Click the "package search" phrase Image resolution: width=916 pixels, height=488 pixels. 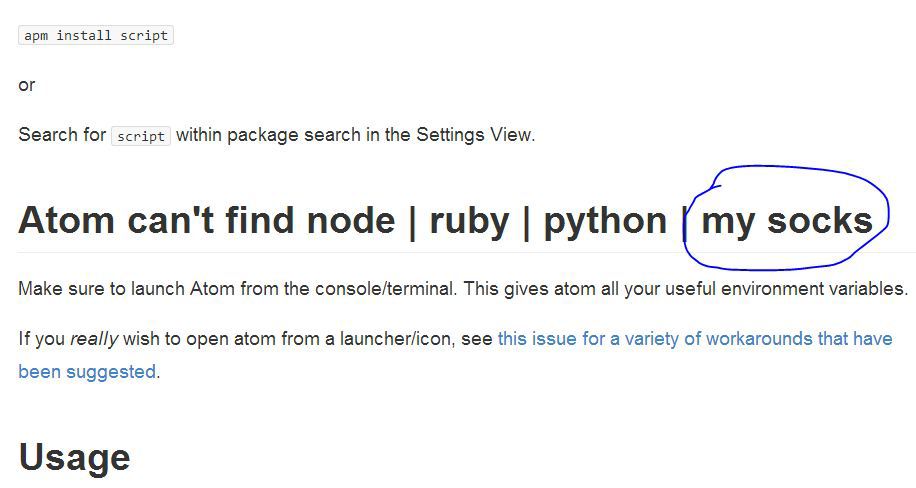tap(288, 135)
